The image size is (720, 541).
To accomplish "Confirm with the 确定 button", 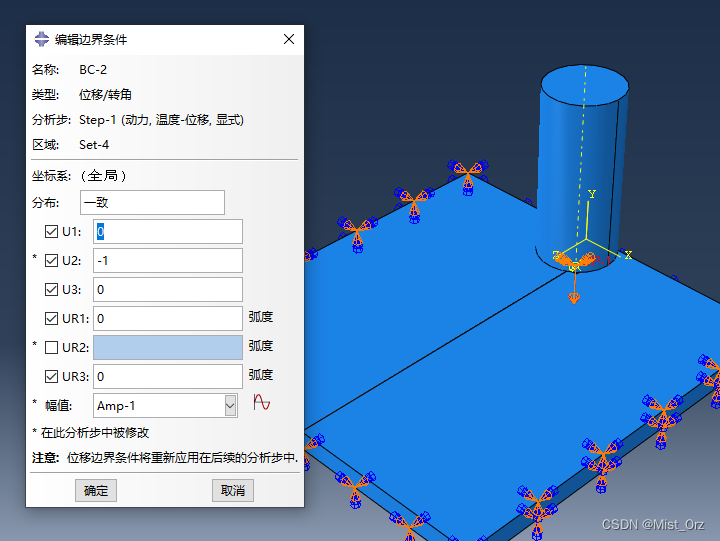I will click(x=96, y=490).
